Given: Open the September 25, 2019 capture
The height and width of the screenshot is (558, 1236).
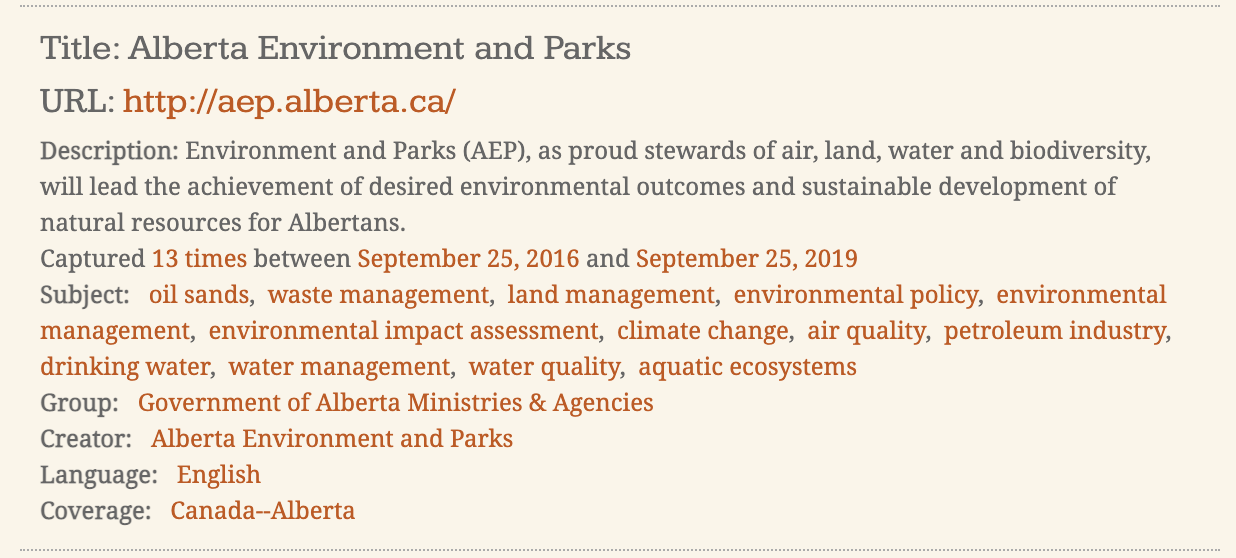Looking at the screenshot, I should click(747, 259).
